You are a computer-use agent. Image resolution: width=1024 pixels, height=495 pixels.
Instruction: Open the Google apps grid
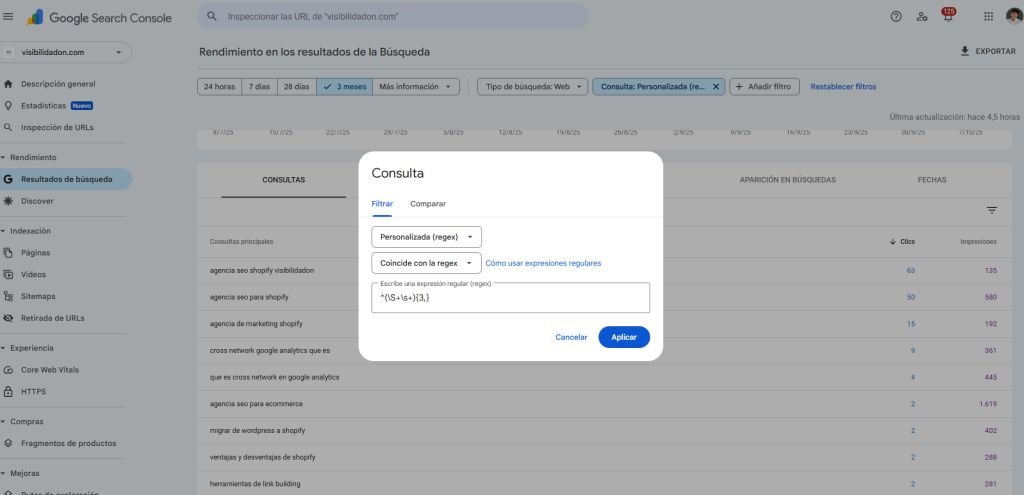click(988, 17)
